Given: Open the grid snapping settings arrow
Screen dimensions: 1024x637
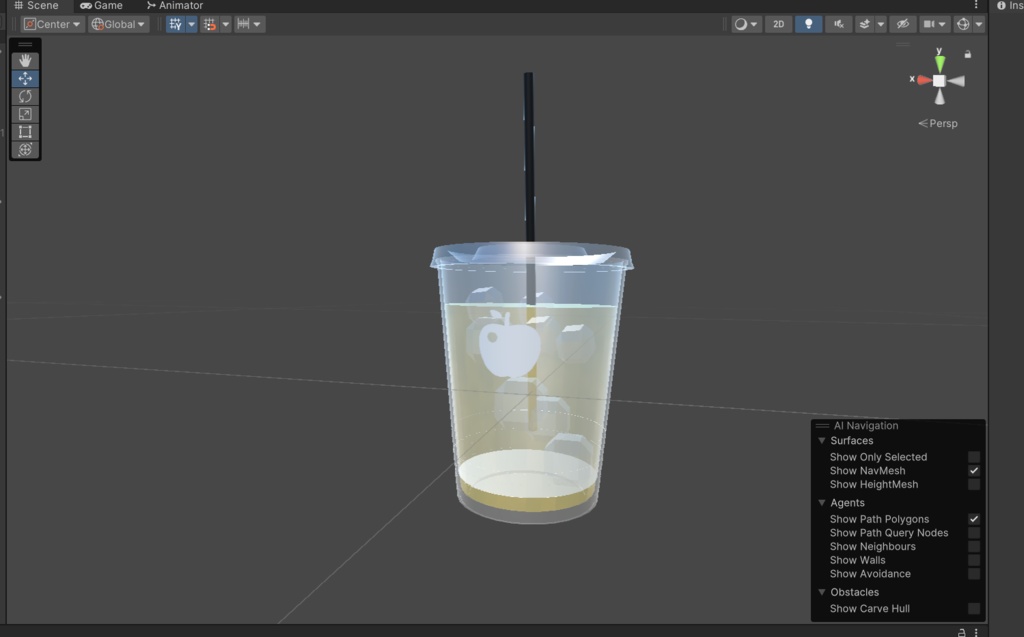Looking at the screenshot, I should [225, 24].
